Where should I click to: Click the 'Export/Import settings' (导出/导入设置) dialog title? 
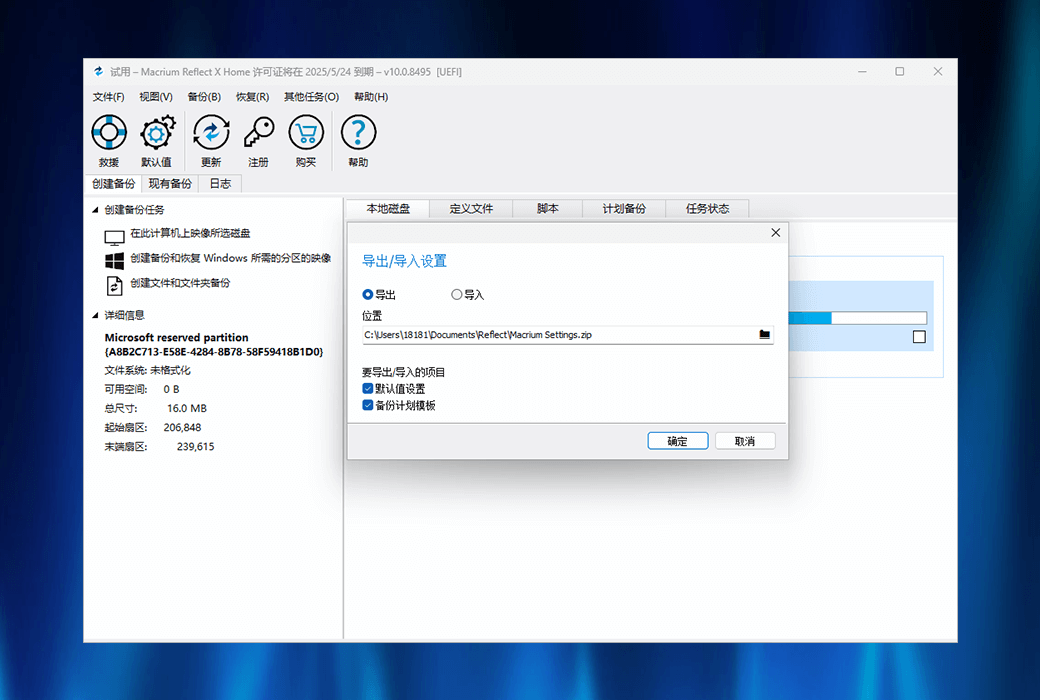tap(404, 261)
